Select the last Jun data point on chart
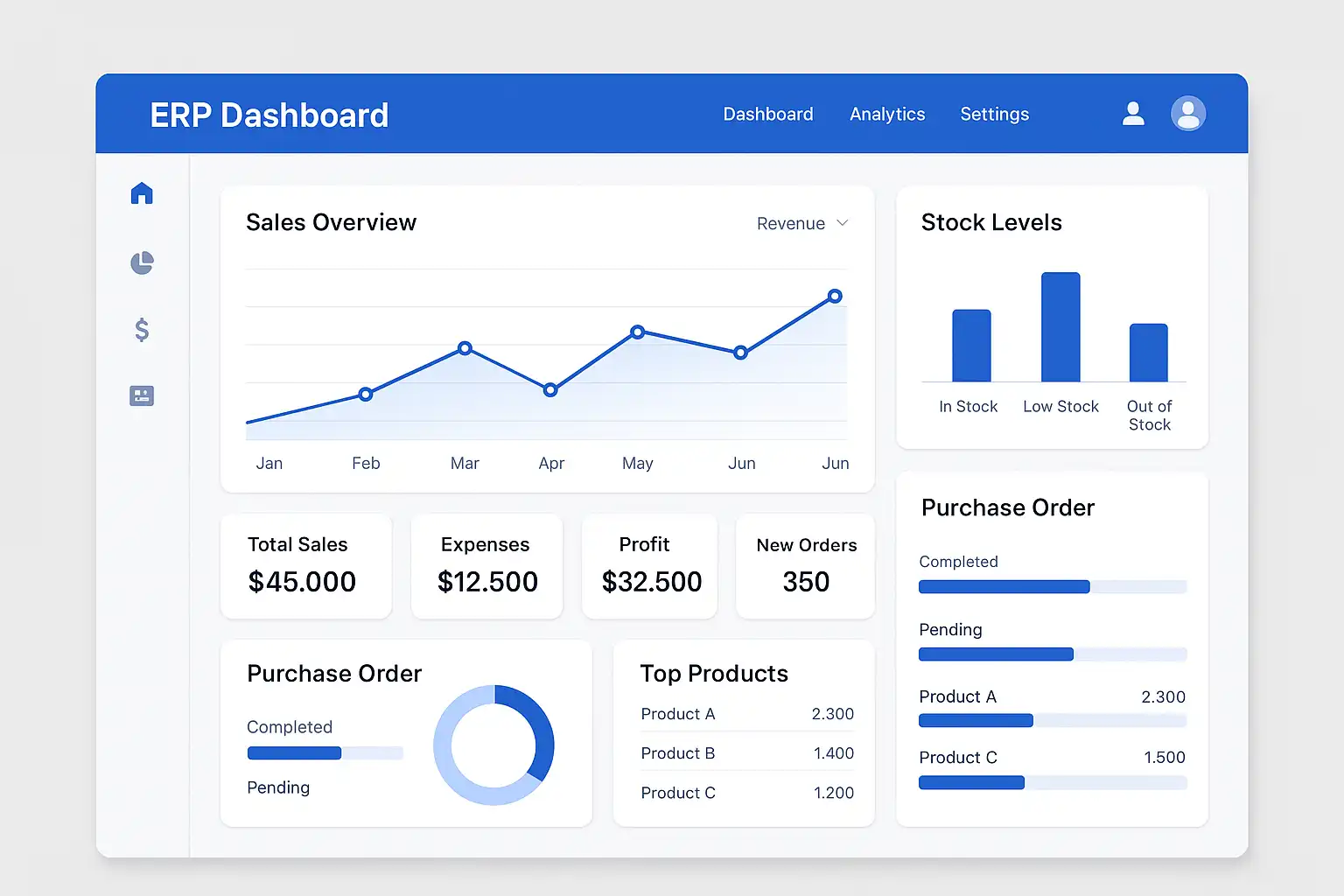The image size is (1344, 896). point(835,296)
